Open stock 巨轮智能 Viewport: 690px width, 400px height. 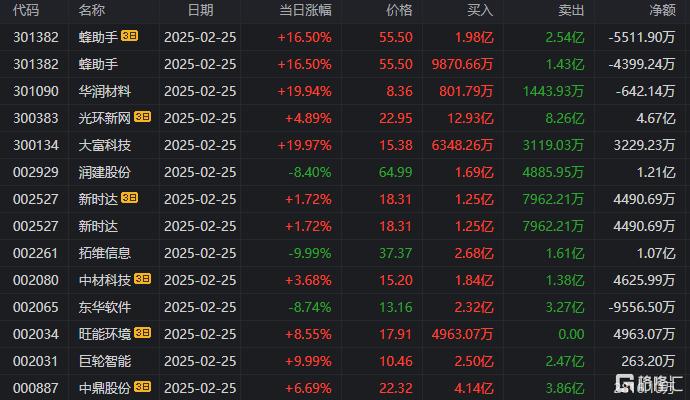coord(105,361)
